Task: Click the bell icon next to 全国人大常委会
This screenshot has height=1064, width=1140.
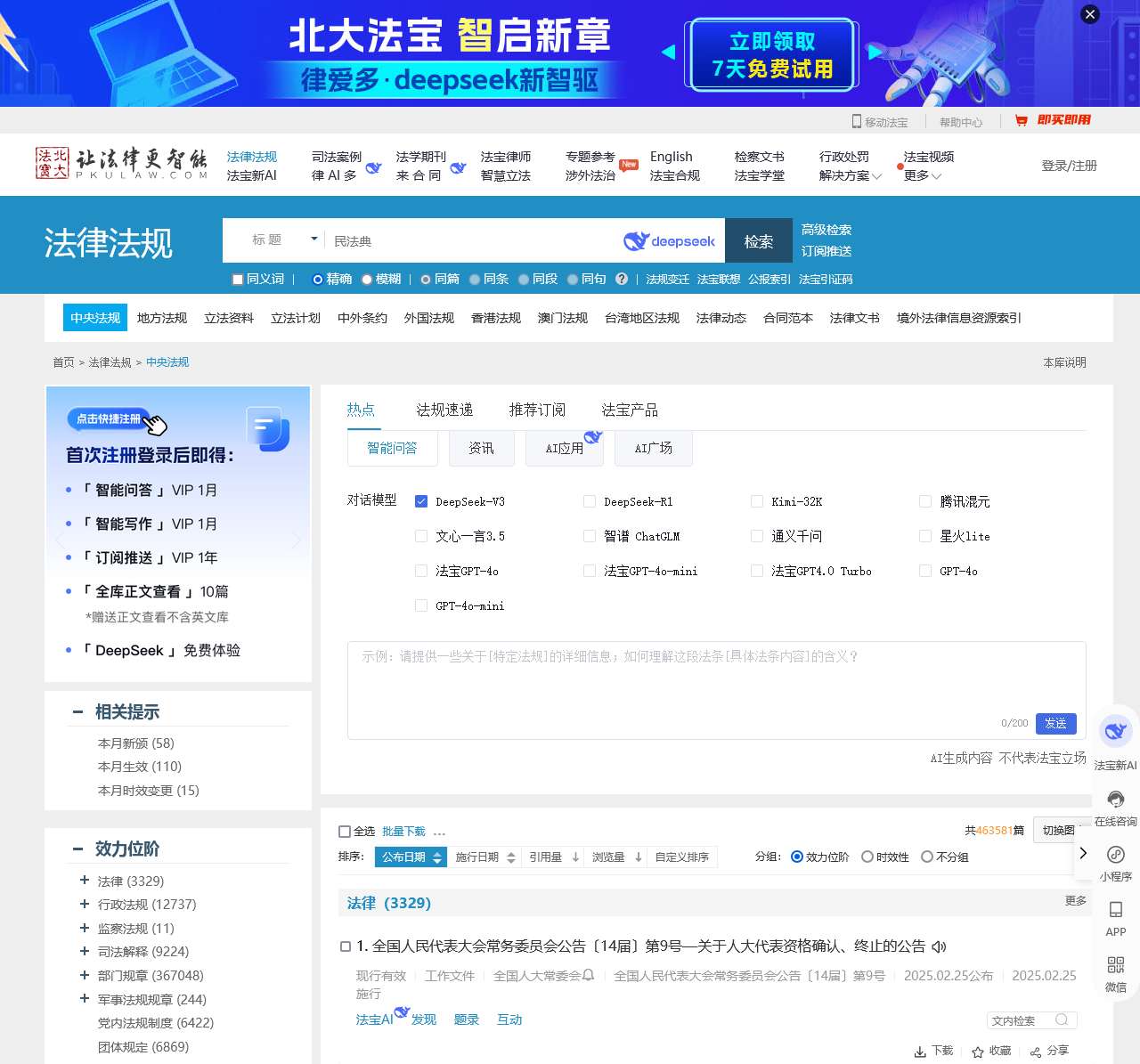Action: click(589, 975)
